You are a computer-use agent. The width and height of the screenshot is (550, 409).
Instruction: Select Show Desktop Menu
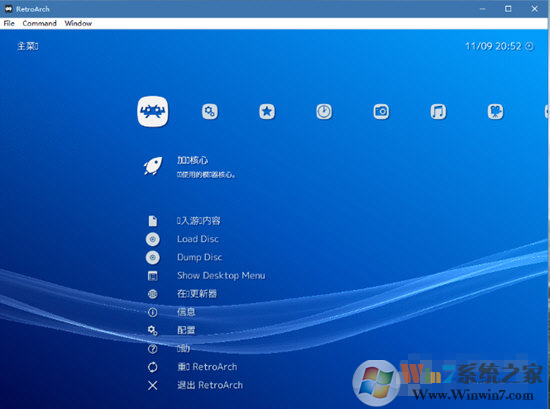[221, 276]
